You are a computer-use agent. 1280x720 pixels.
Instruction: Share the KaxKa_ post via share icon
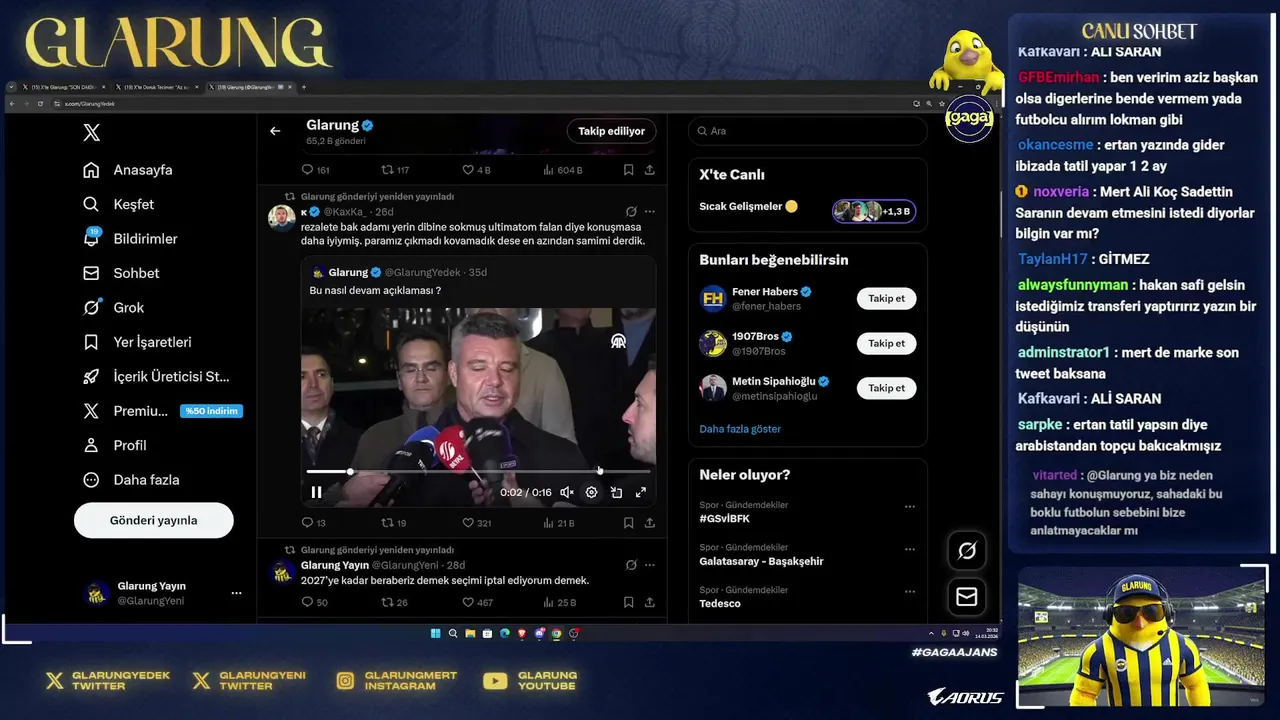point(650,522)
